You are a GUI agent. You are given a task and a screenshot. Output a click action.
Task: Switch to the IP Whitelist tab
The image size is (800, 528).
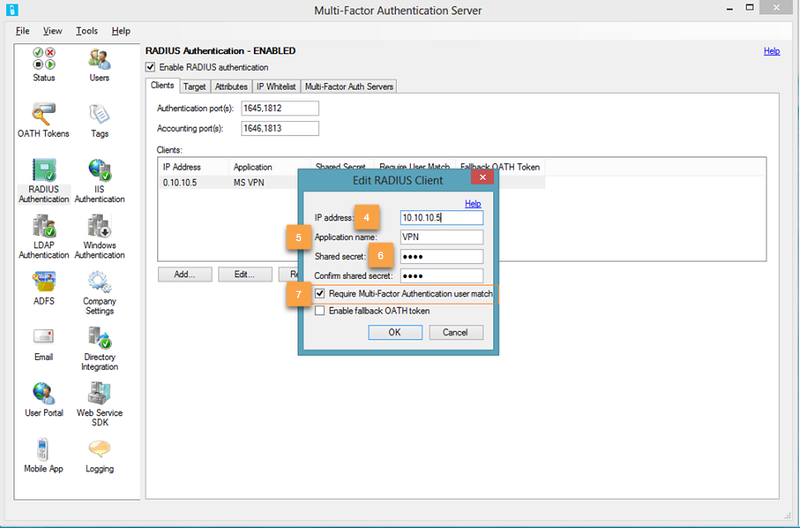pos(275,87)
